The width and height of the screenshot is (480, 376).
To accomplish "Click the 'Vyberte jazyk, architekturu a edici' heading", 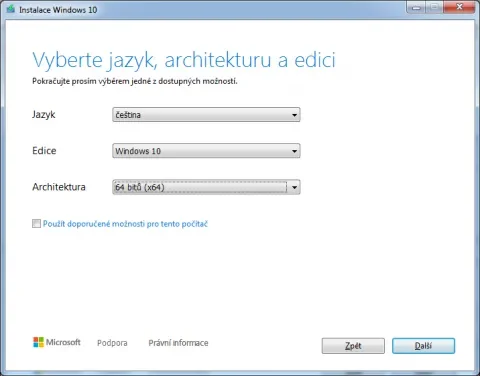I will (x=184, y=60).
